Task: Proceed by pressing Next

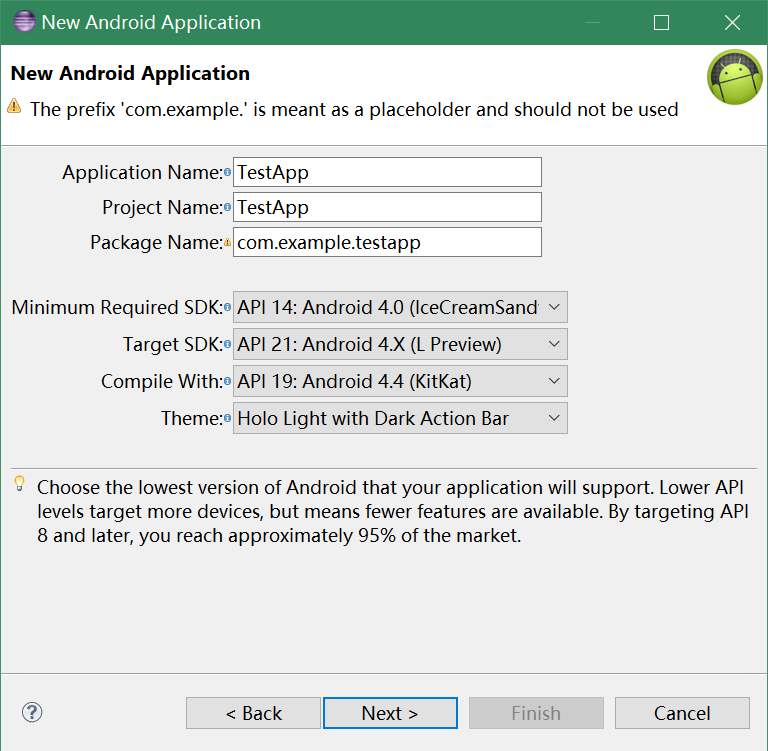Action: click(390, 713)
